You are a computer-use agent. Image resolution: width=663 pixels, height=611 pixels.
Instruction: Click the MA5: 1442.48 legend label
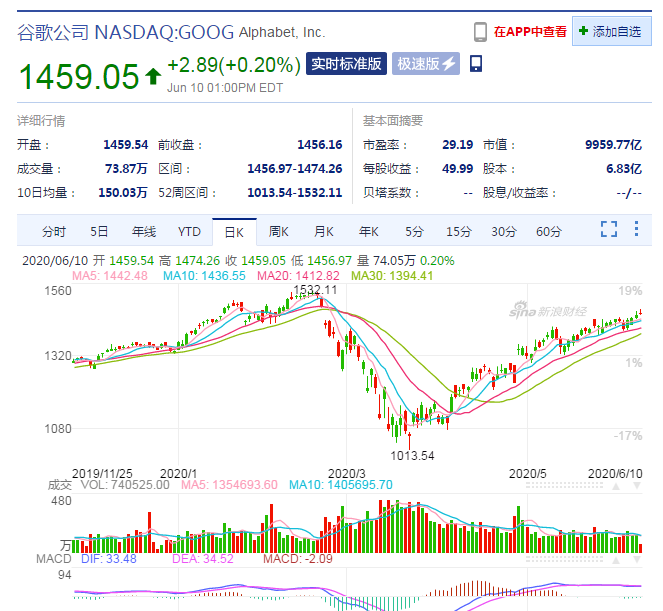(x=110, y=276)
